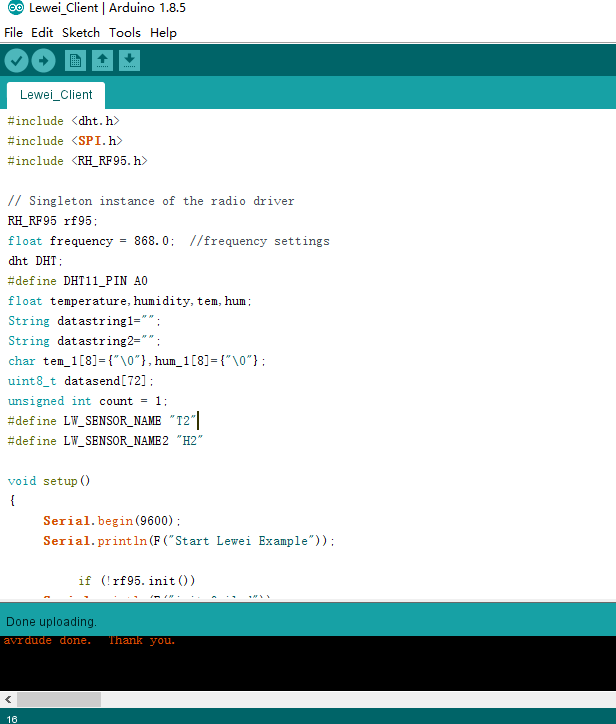Open the File menu

coord(13,33)
